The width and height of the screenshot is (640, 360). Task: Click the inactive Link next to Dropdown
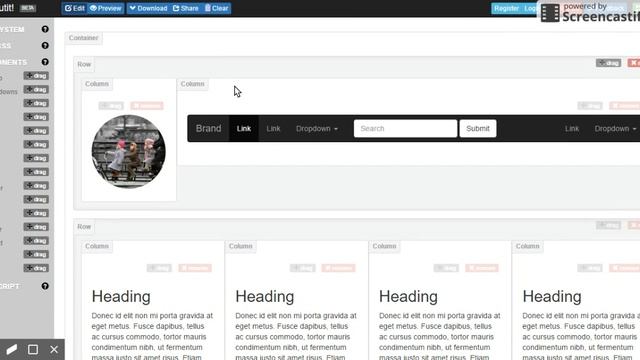pyautogui.click(x=273, y=129)
